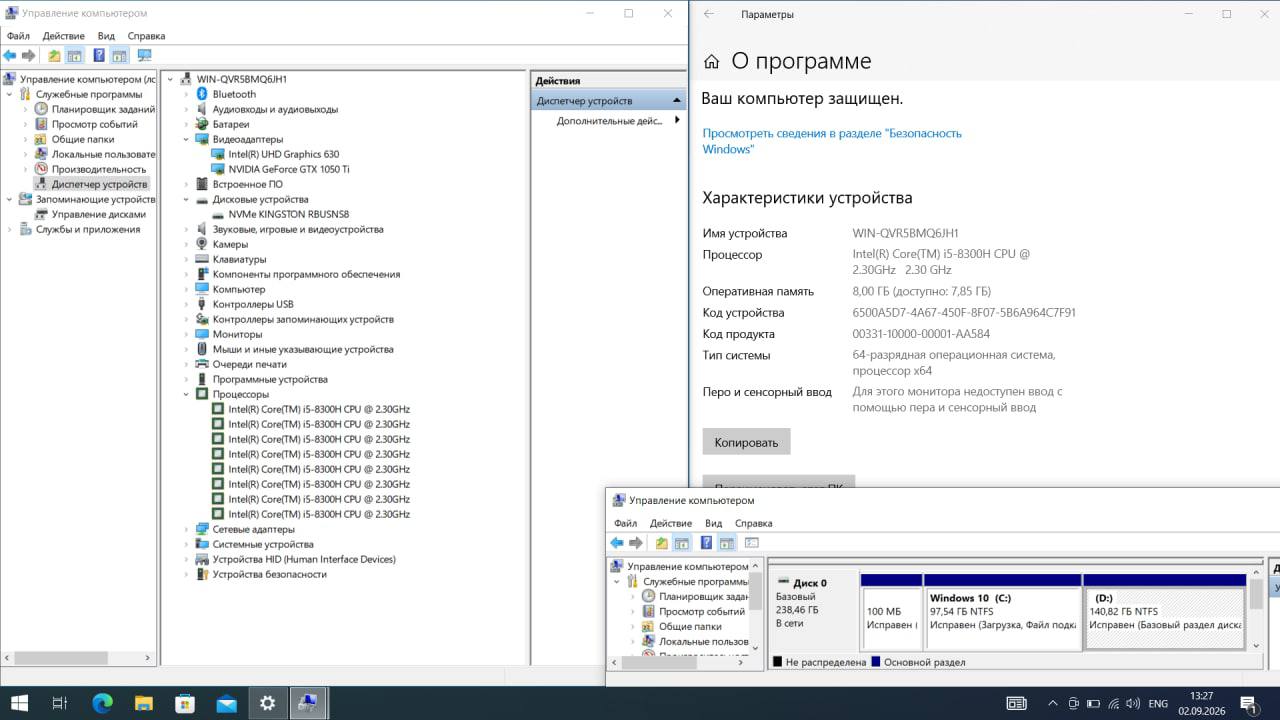Select Intel(R) UHD Graphics 630 adapter

(x=283, y=154)
